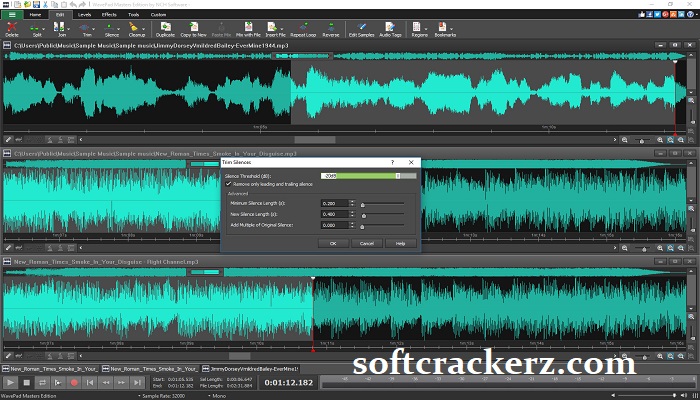
Task: Toggle loop playback mode
Action: (42, 383)
